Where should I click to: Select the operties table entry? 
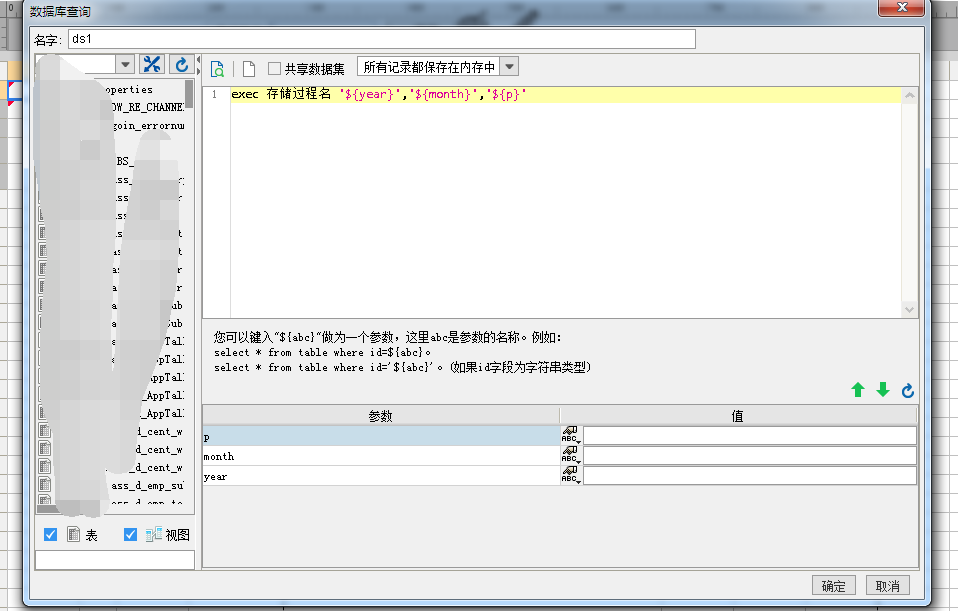click(128, 90)
